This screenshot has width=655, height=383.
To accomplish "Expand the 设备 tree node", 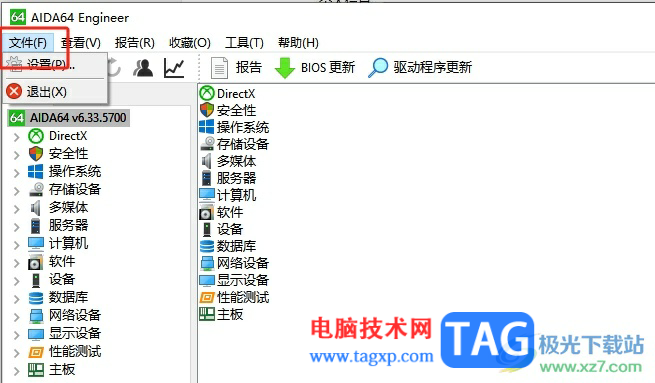I will click(x=16, y=280).
